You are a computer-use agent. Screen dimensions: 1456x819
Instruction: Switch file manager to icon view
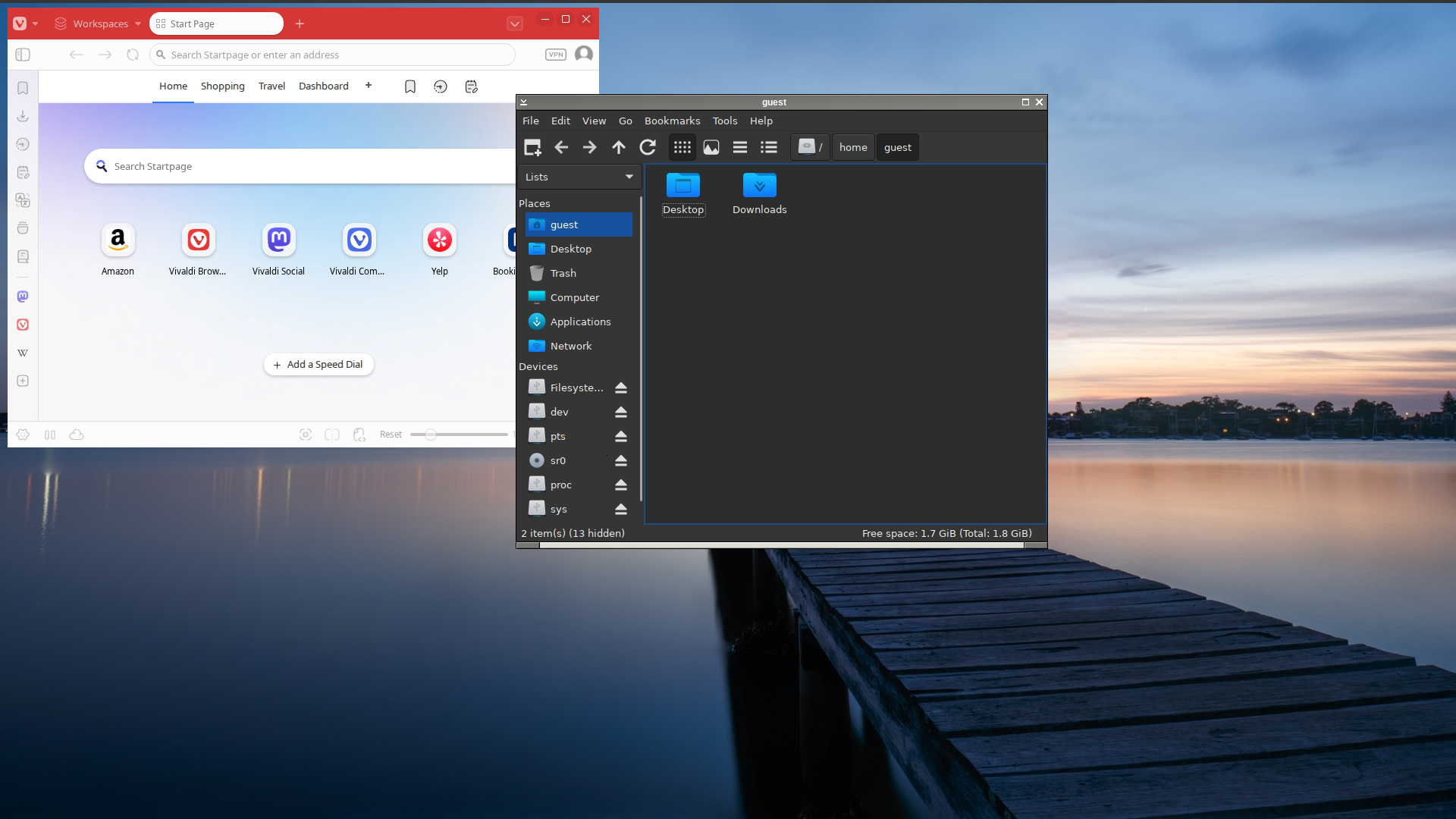pyautogui.click(x=682, y=147)
